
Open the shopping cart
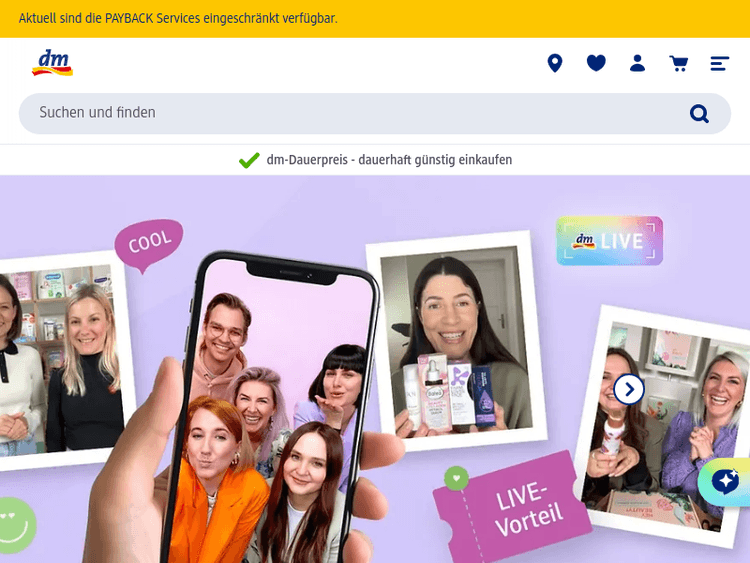coord(678,63)
